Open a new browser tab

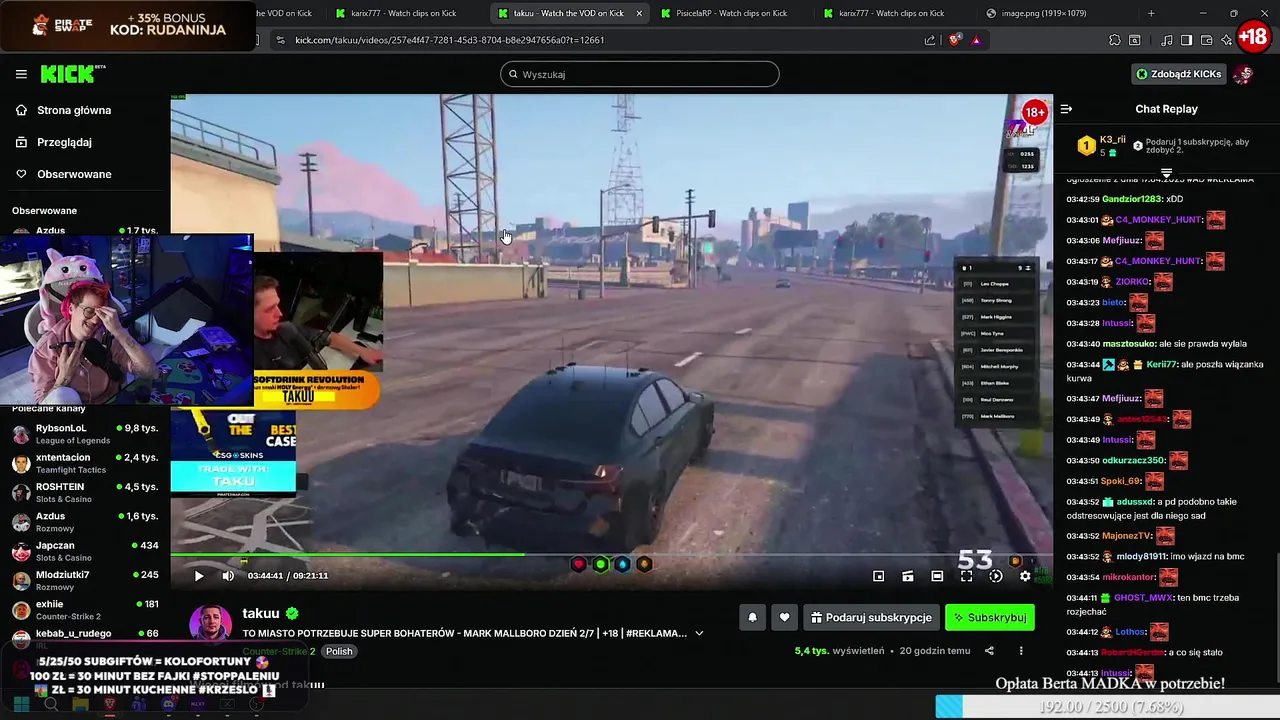click(x=1151, y=13)
